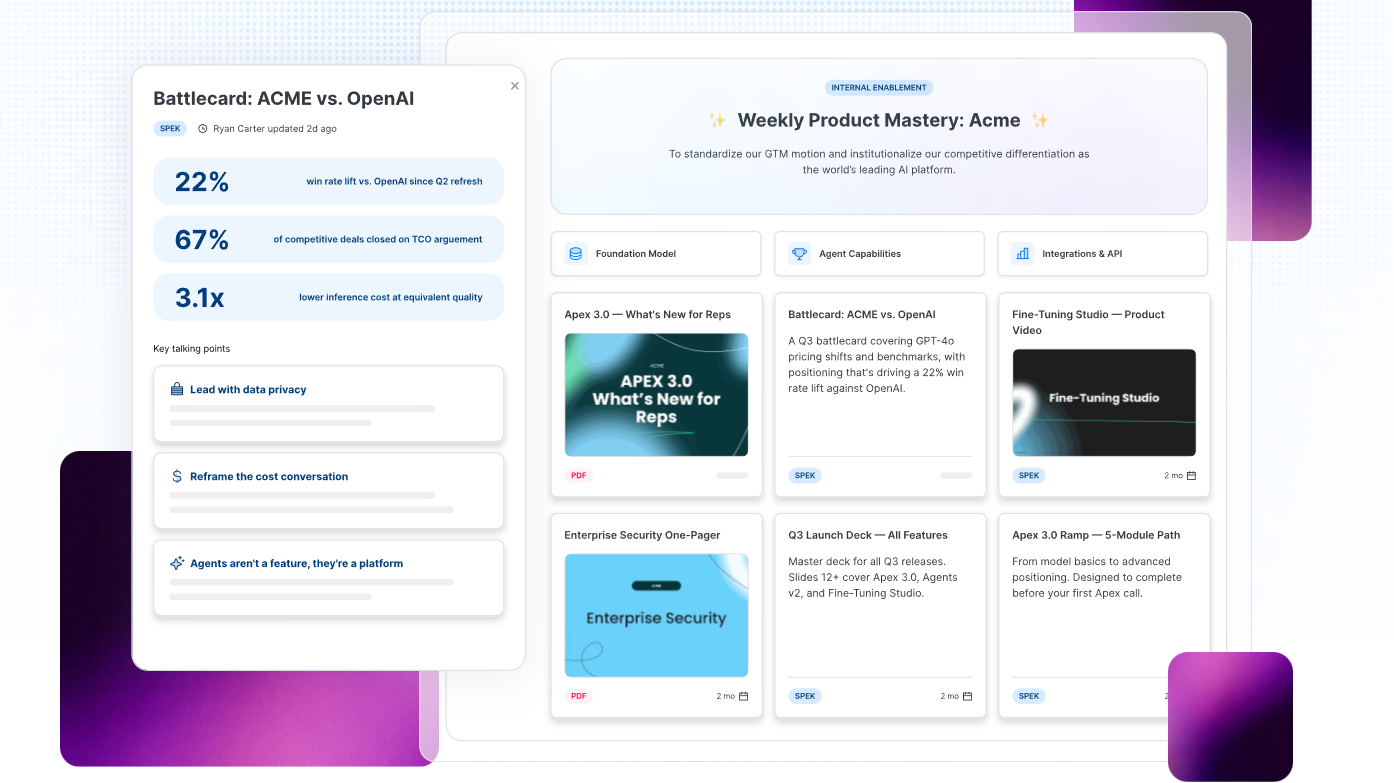Open Enterprise Security One-Pager card title
The image size is (1394, 783).
click(642, 535)
